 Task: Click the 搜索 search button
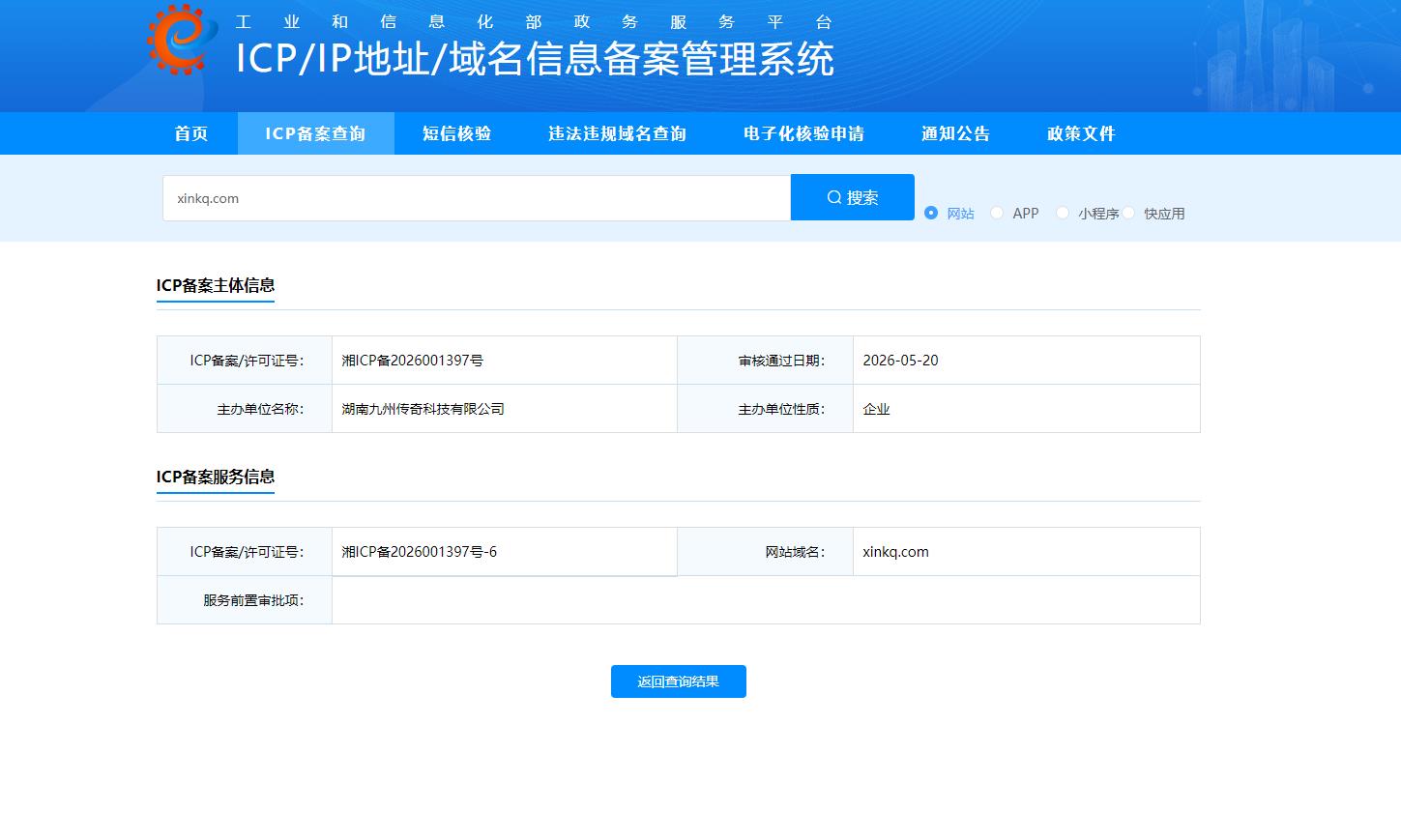tap(853, 197)
